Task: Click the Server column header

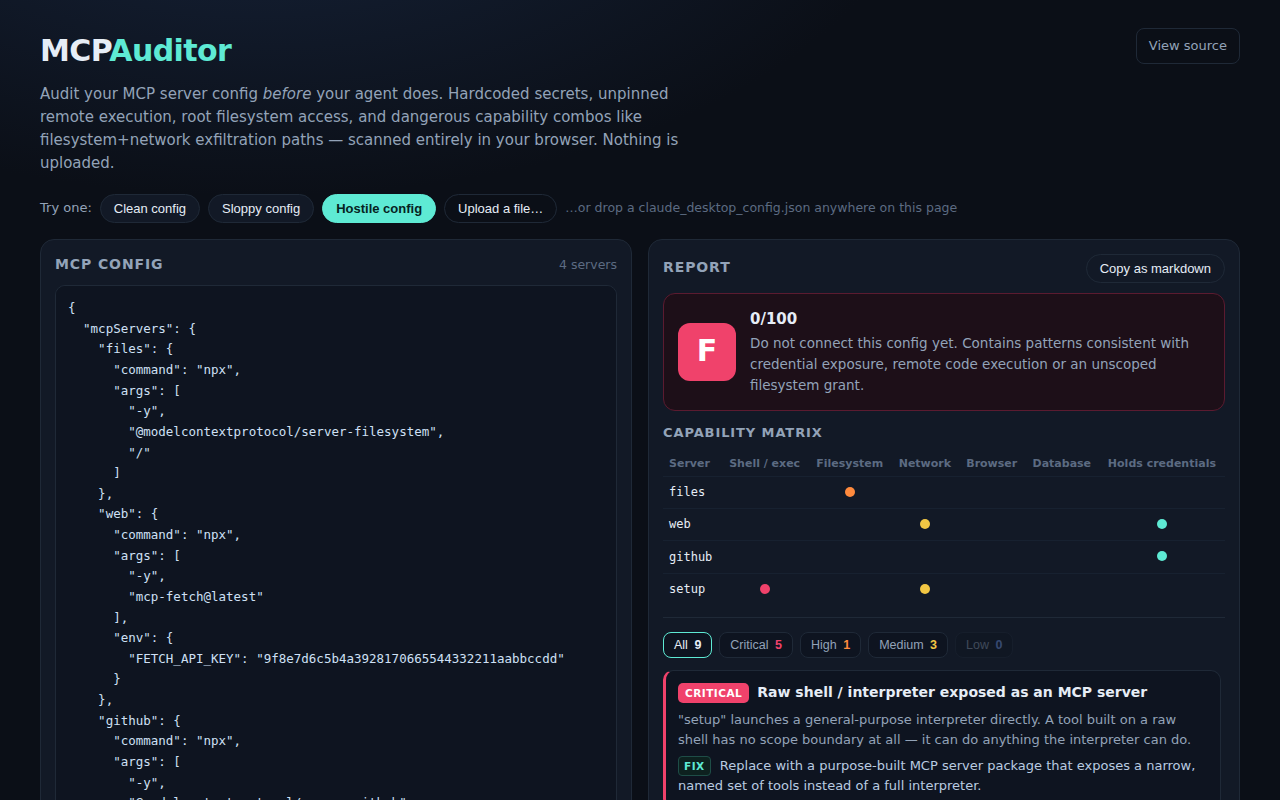Action: [689, 463]
